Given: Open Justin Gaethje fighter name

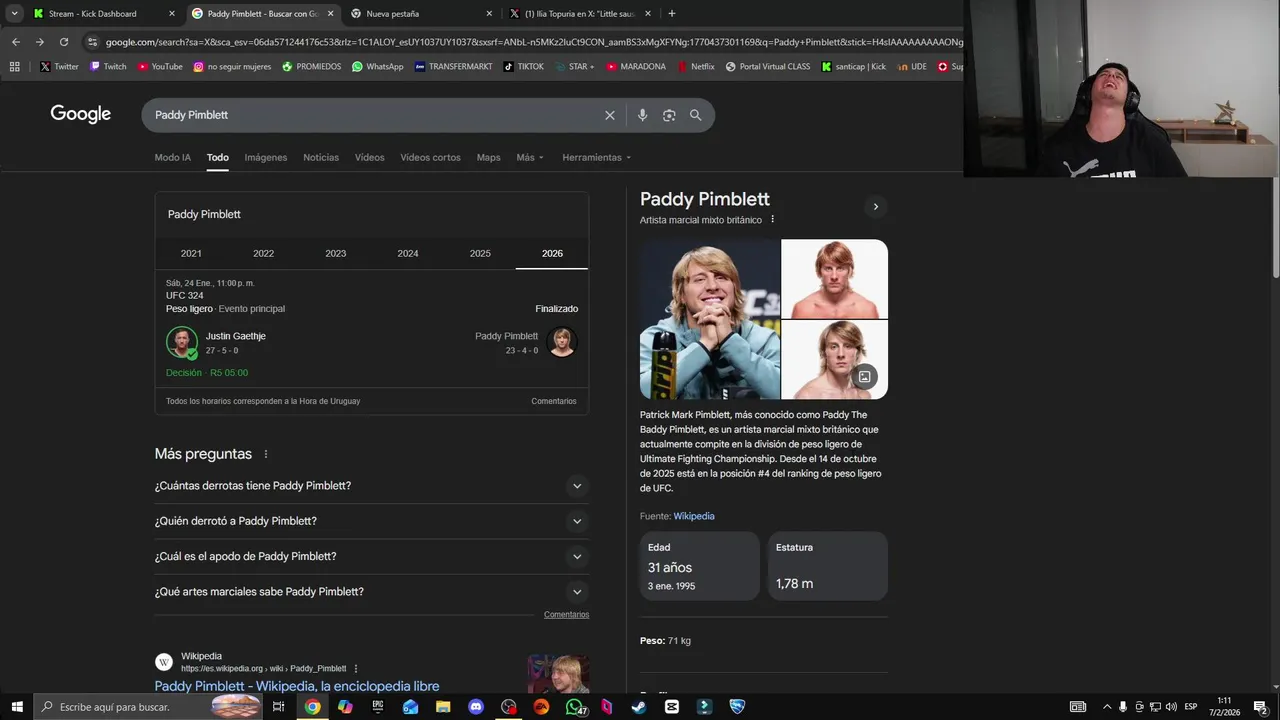Looking at the screenshot, I should coord(236,336).
